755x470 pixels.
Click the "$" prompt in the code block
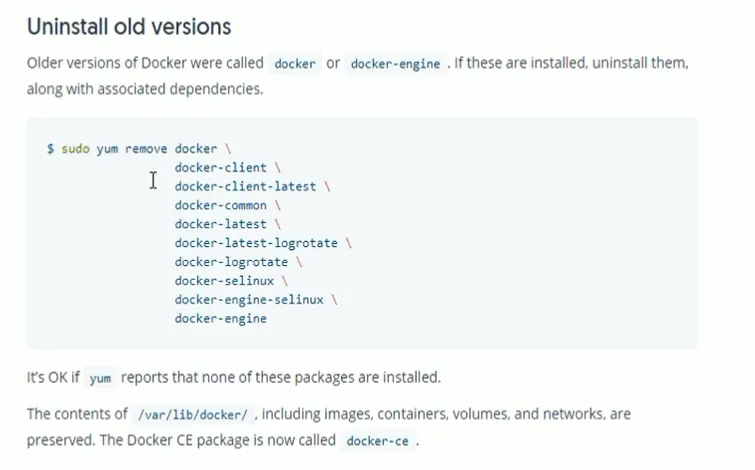(x=50, y=149)
